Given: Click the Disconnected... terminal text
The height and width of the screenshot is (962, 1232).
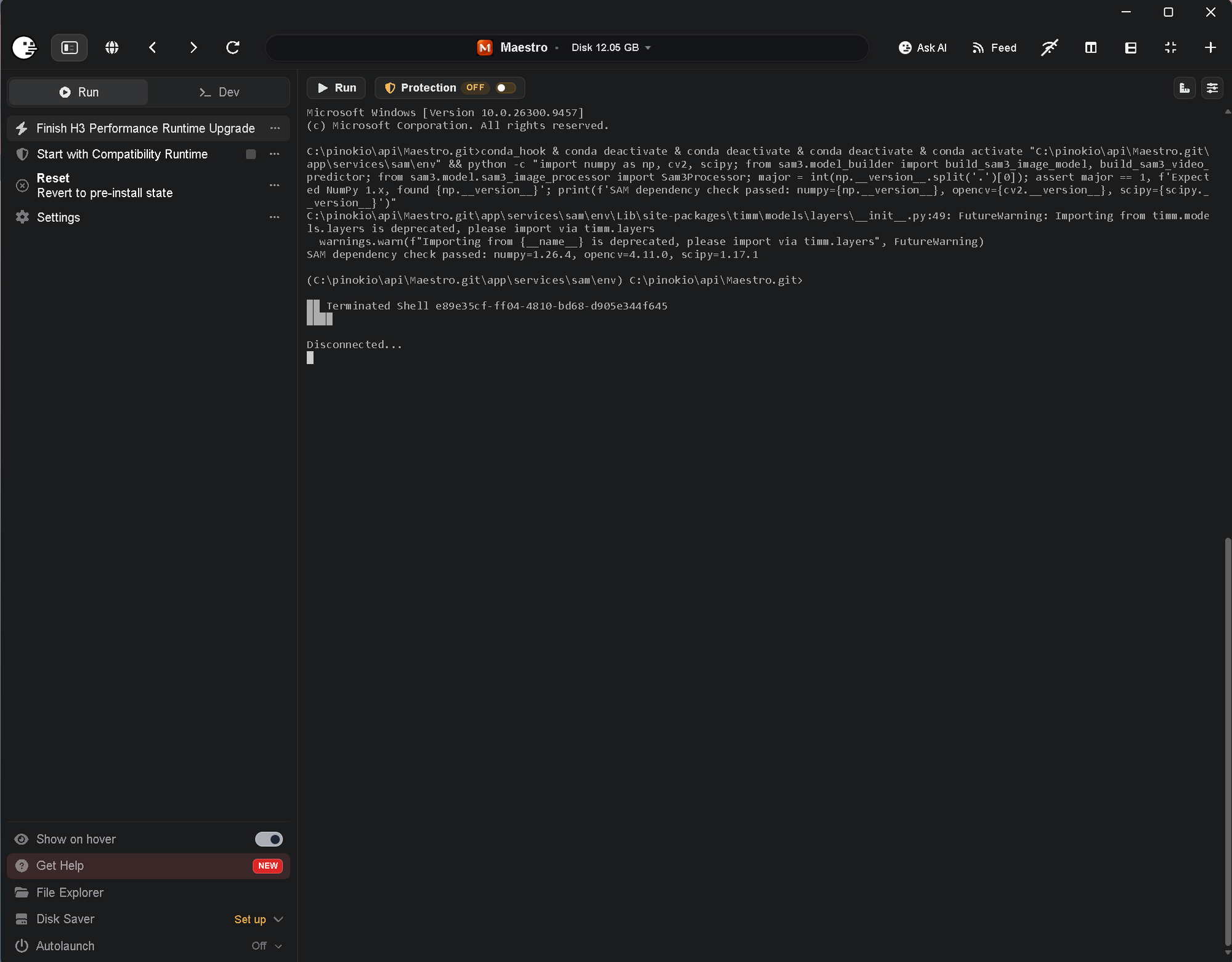Looking at the screenshot, I should pos(354,344).
